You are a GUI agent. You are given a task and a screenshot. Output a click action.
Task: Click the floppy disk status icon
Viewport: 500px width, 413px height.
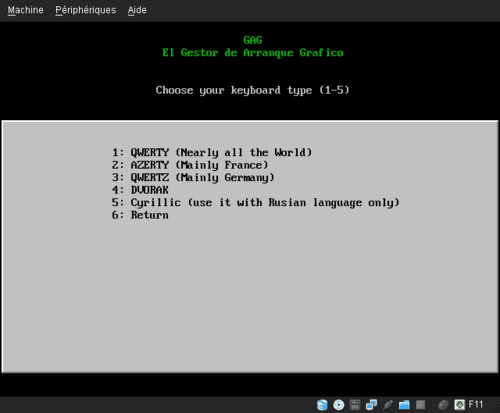click(x=355, y=405)
